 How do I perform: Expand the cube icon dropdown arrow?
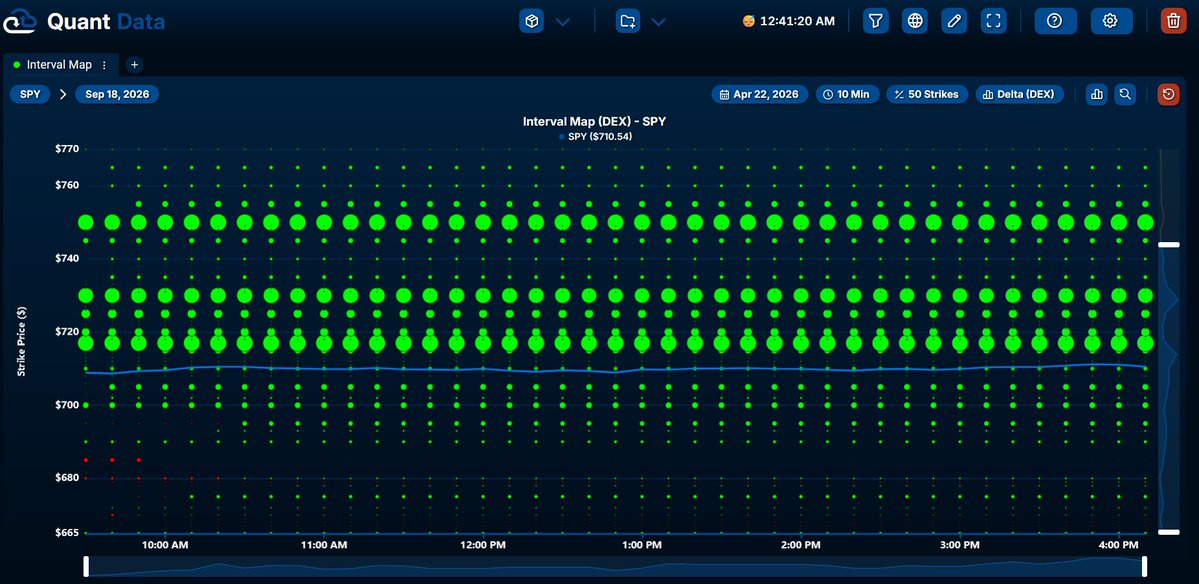tap(563, 21)
